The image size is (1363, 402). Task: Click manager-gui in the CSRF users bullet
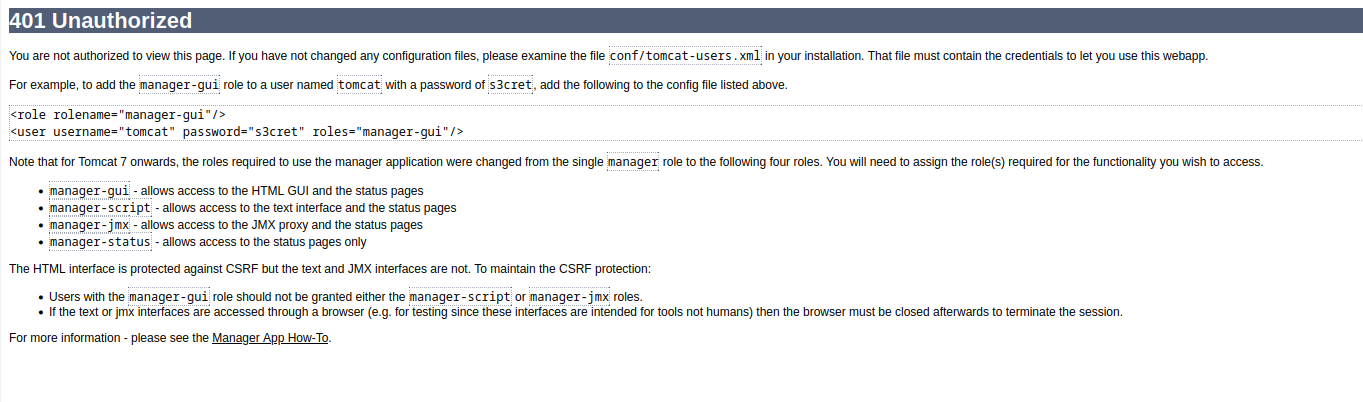pos(168,297)
